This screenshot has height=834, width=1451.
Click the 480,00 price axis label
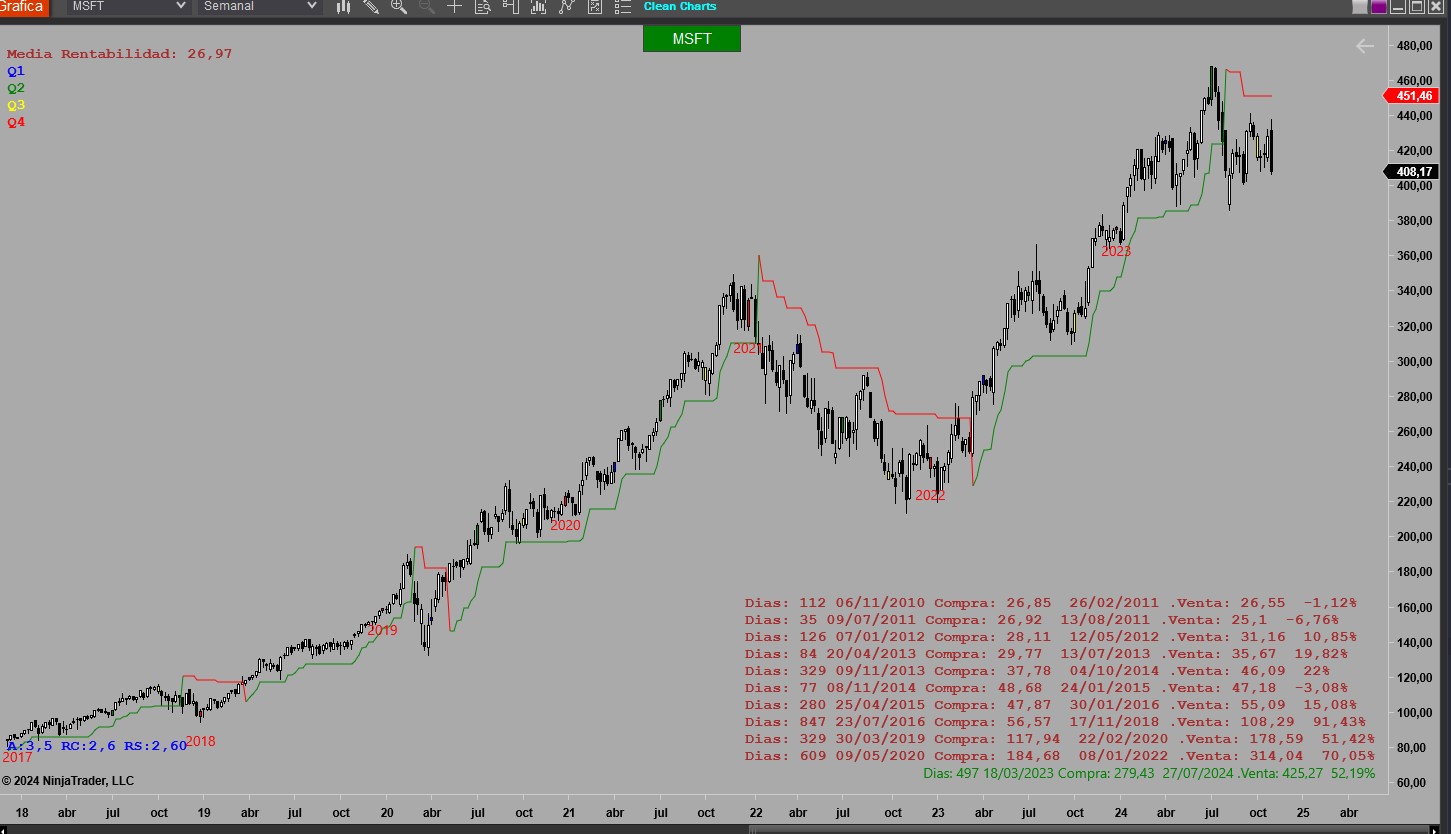(1414, 46)
